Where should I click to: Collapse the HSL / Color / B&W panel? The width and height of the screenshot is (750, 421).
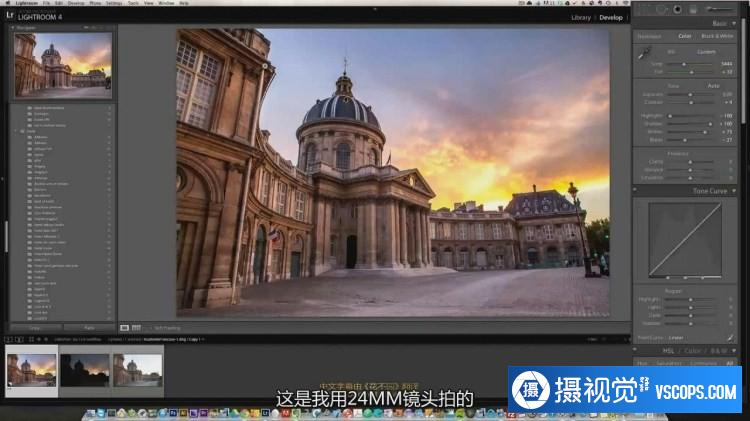tap(734, 351)
